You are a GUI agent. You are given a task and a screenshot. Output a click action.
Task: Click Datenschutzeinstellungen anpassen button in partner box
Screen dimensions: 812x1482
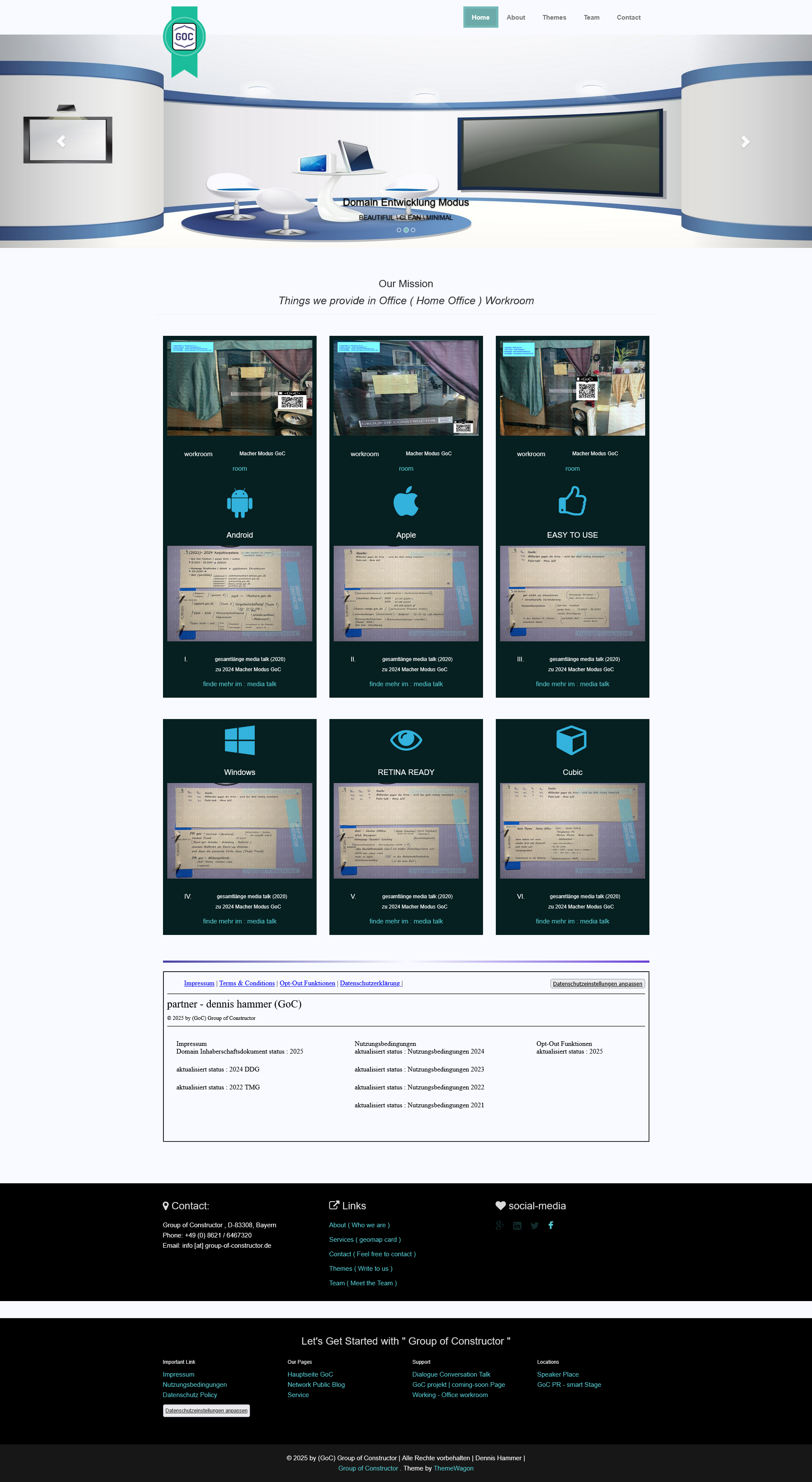597,983
